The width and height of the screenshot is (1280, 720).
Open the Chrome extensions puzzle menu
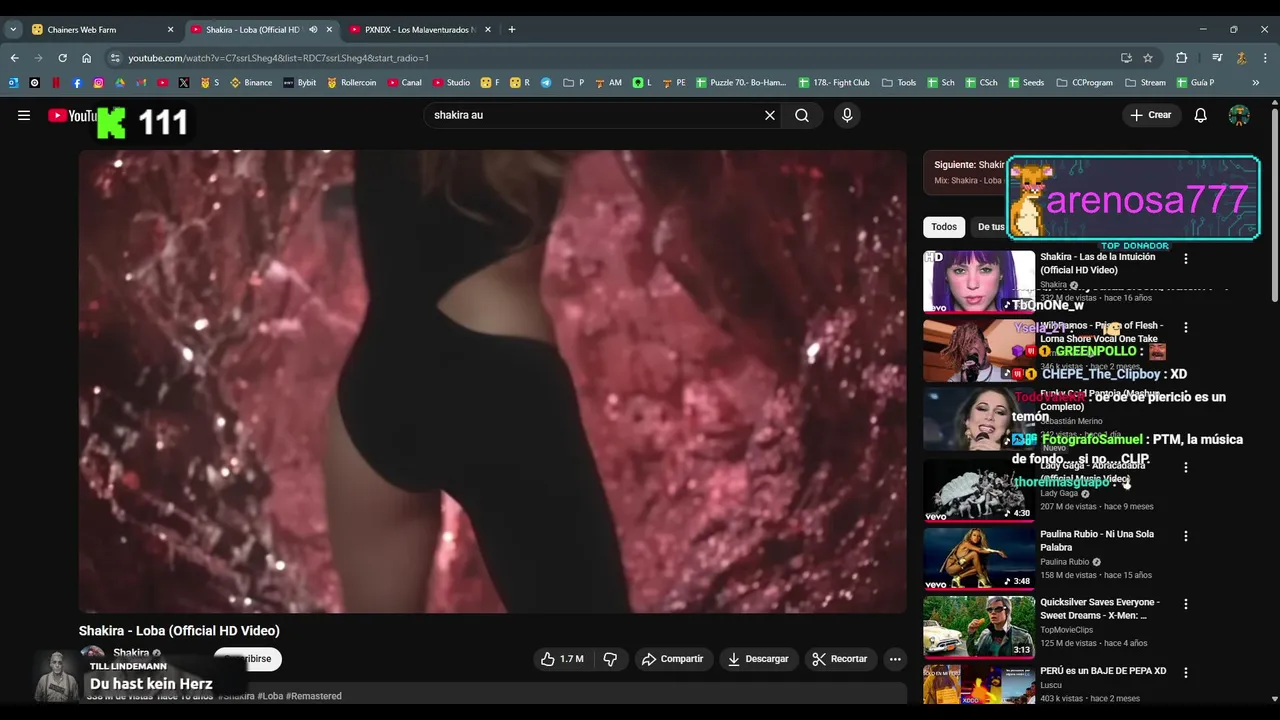(1181, 58)
